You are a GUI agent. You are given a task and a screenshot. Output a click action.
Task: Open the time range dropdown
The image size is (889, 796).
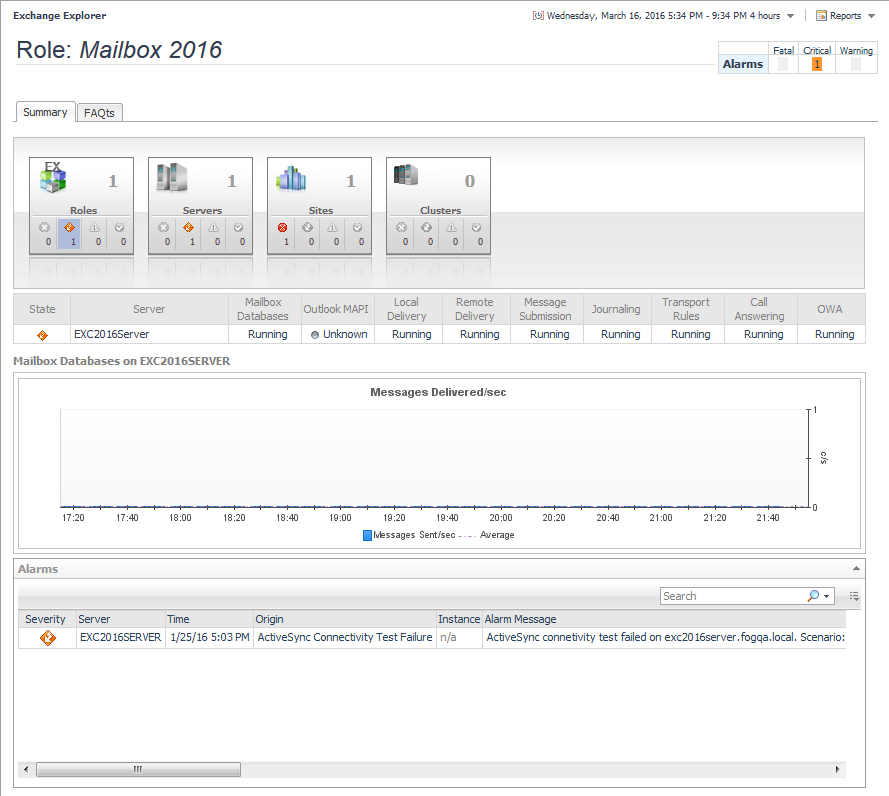[x=790, y=16]
